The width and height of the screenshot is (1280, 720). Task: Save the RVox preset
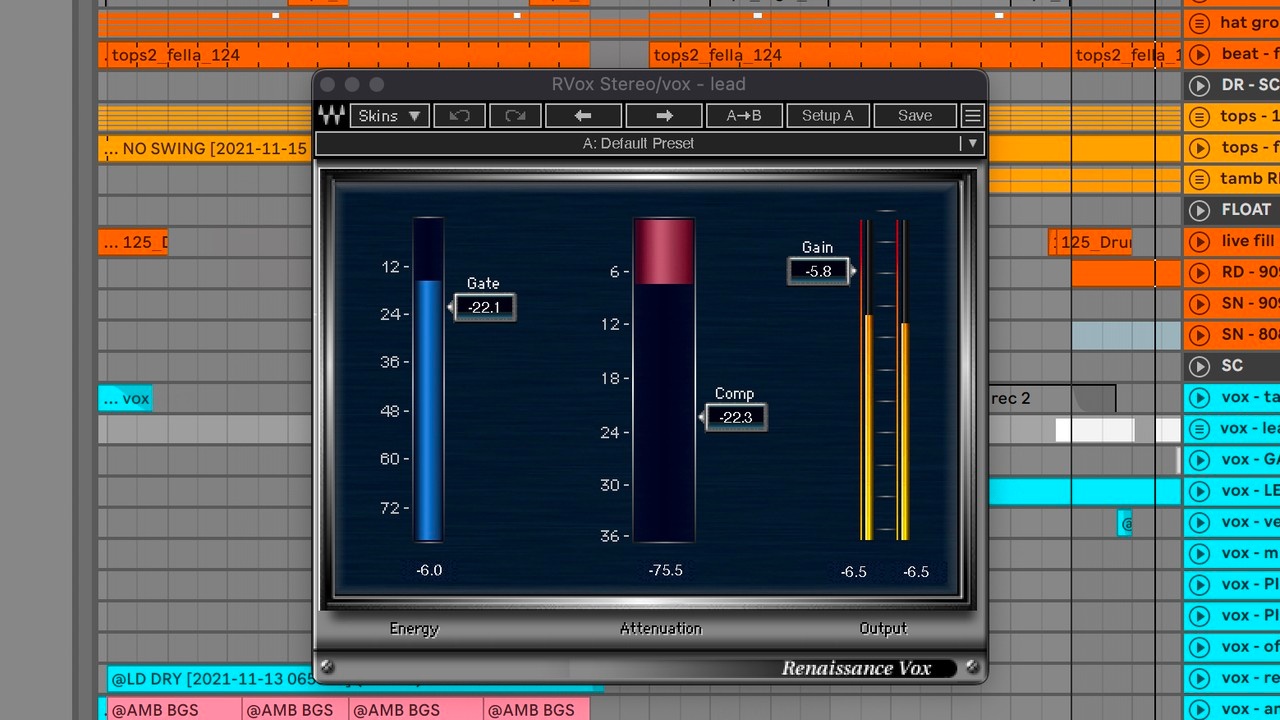point(915,116)
